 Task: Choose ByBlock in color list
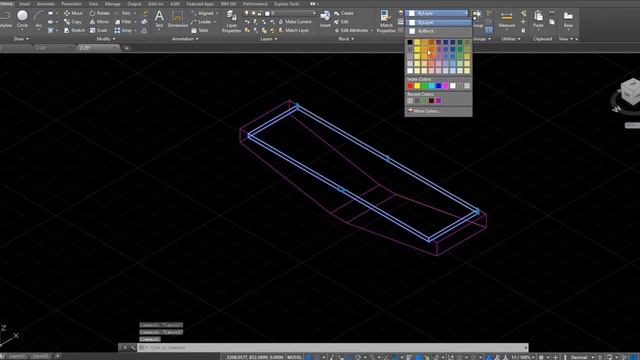click(438, 31)
